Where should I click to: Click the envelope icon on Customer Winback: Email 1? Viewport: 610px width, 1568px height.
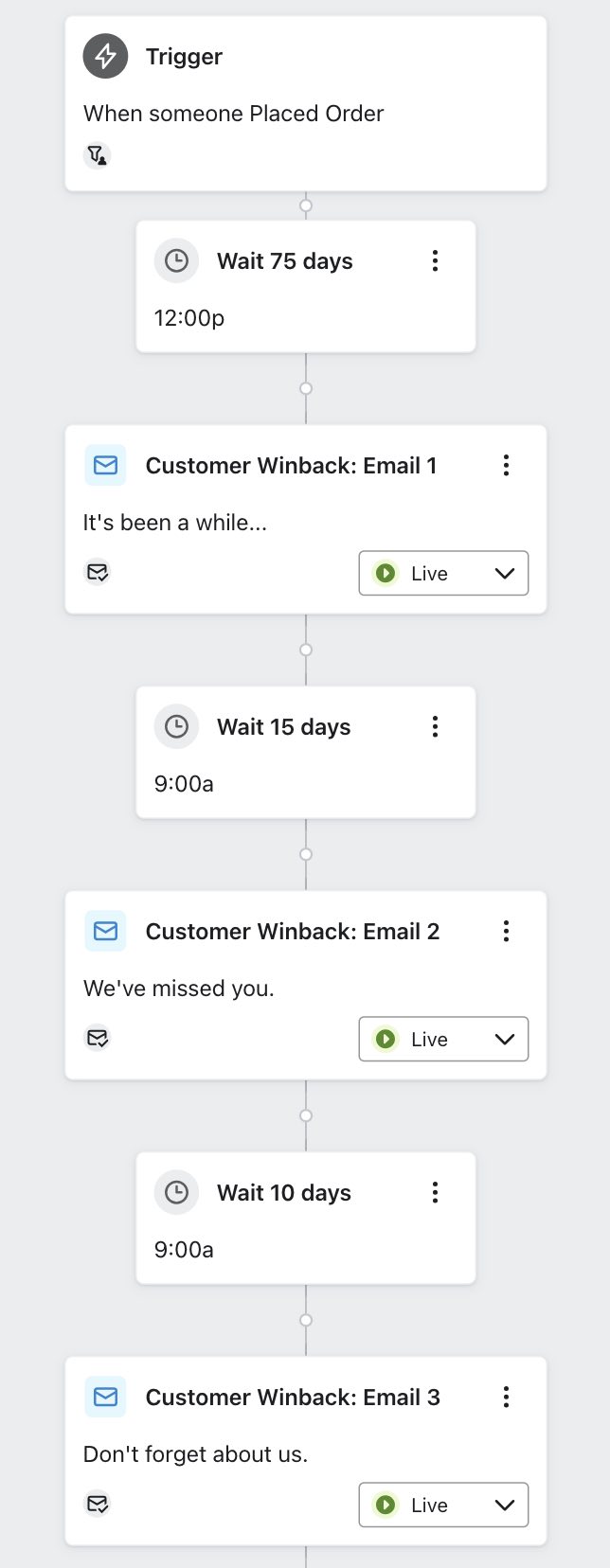tap(105, 465)
